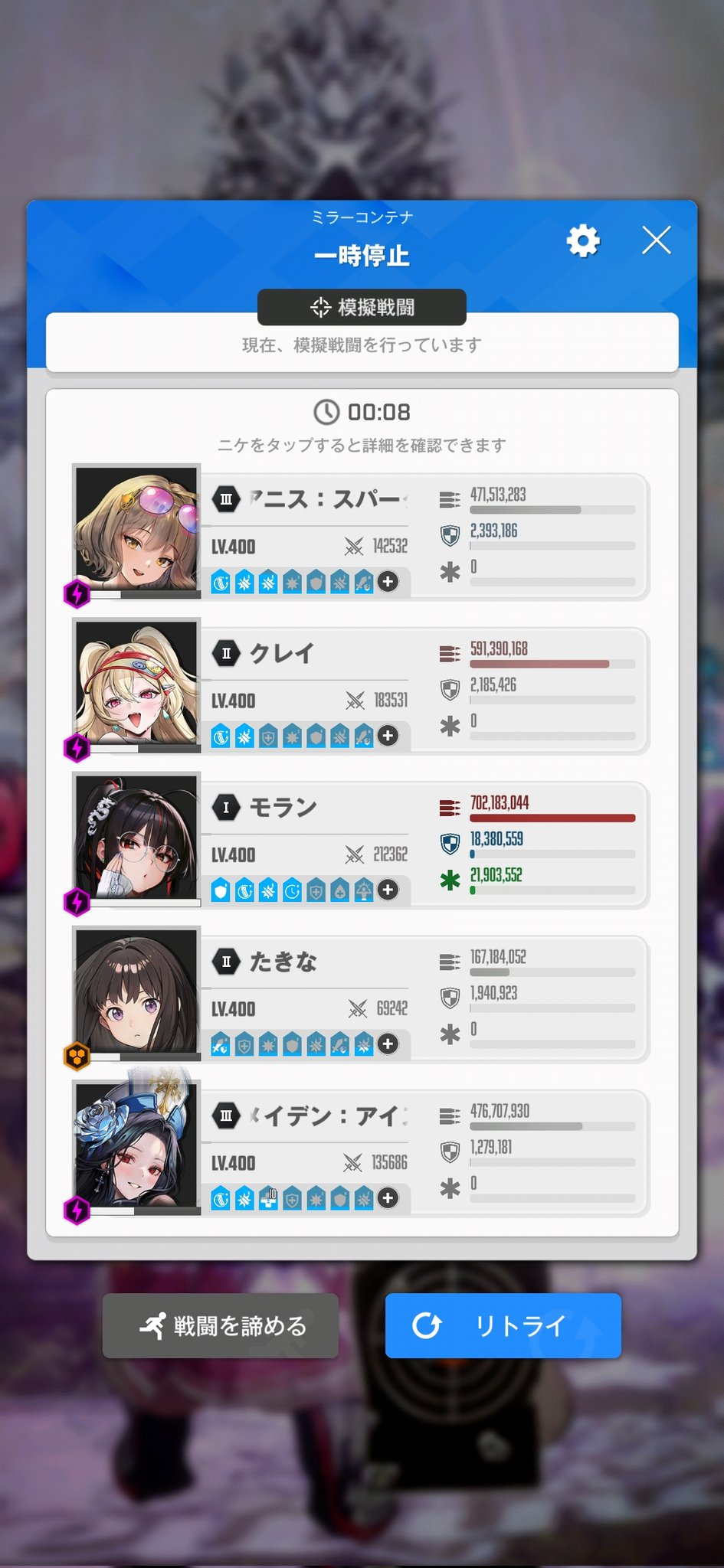Click 戦闘を諦める to give up the battle
Viewport: 724px width, 1568px height.
coord(221,1325)
